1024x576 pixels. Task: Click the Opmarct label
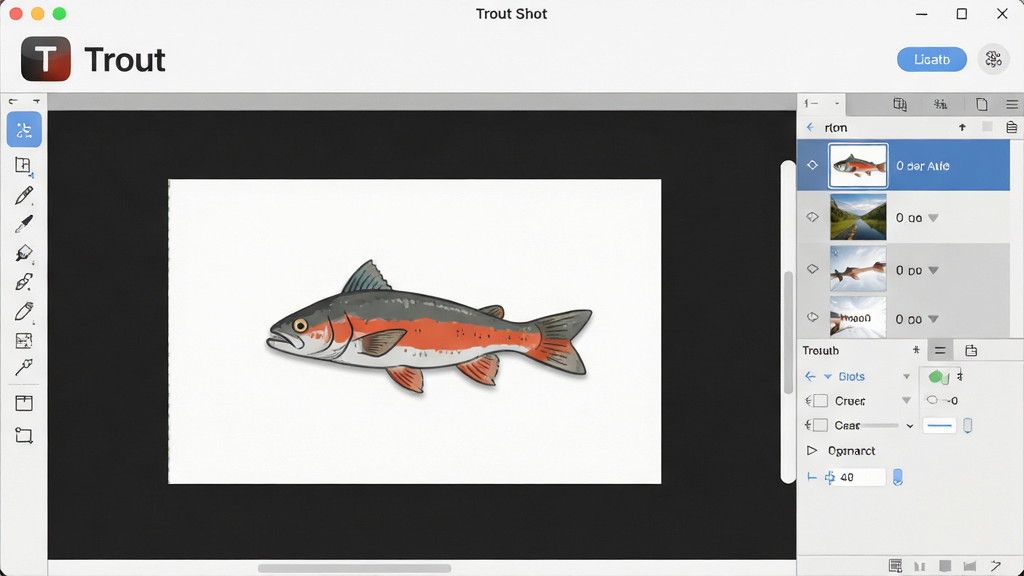(x=852, y=451)
